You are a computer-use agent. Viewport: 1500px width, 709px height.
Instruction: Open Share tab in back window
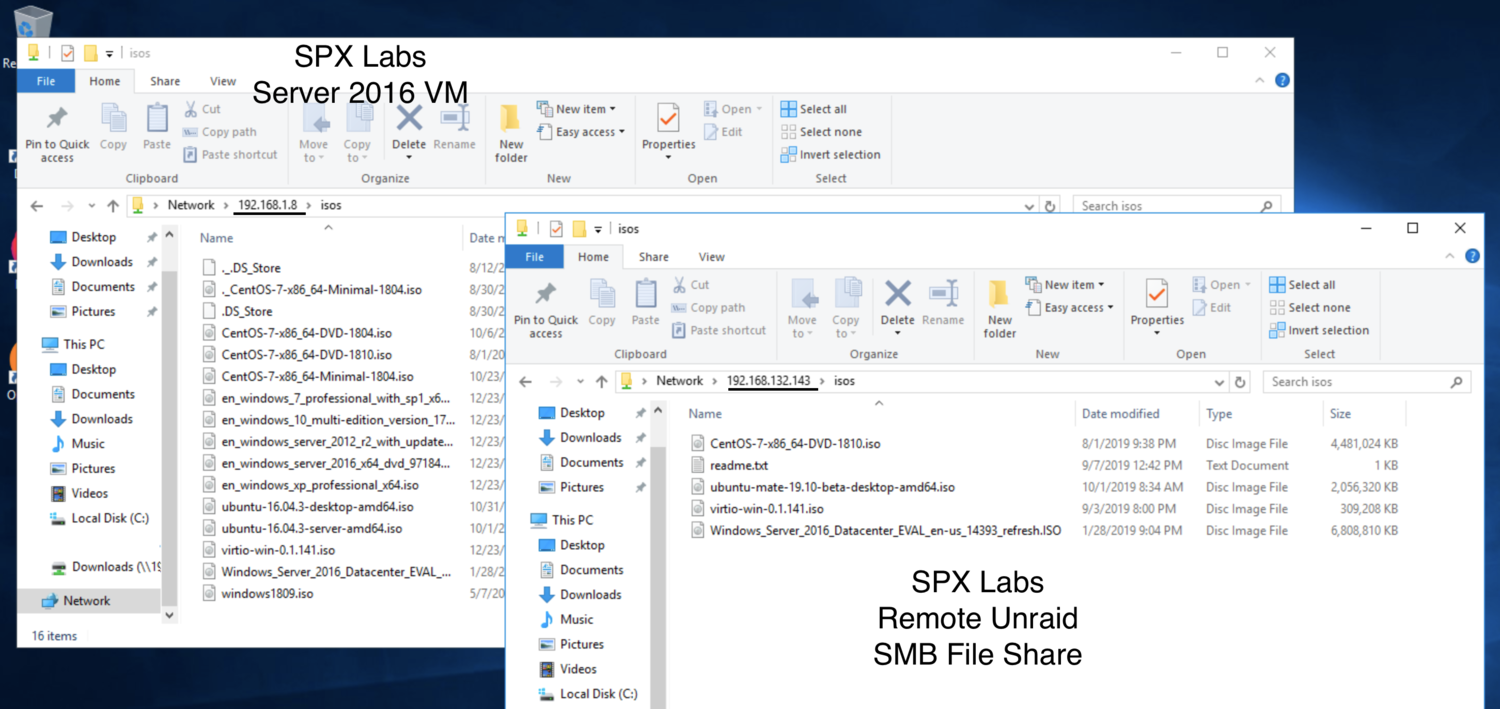coord(165,82)
